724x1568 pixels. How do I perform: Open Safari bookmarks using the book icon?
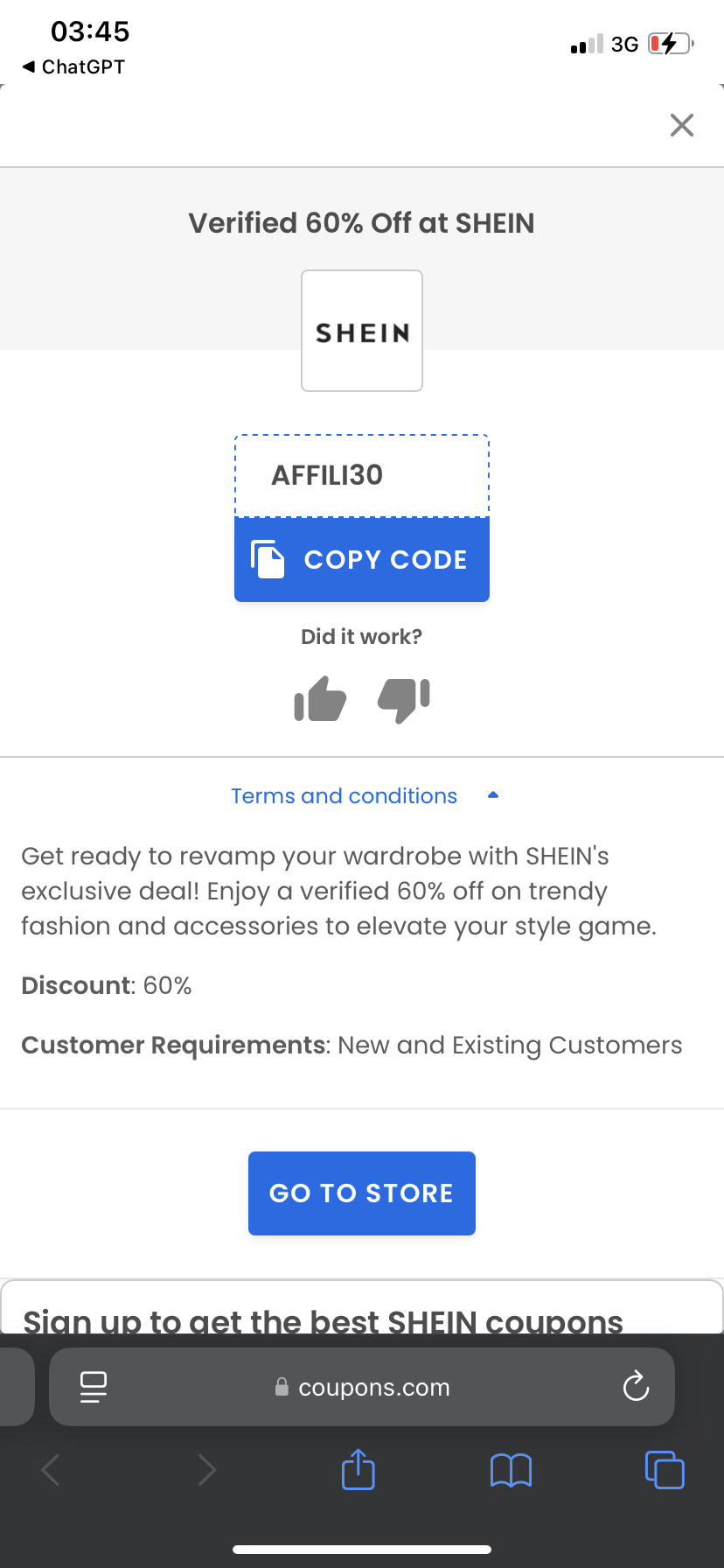pos(511,1470)
